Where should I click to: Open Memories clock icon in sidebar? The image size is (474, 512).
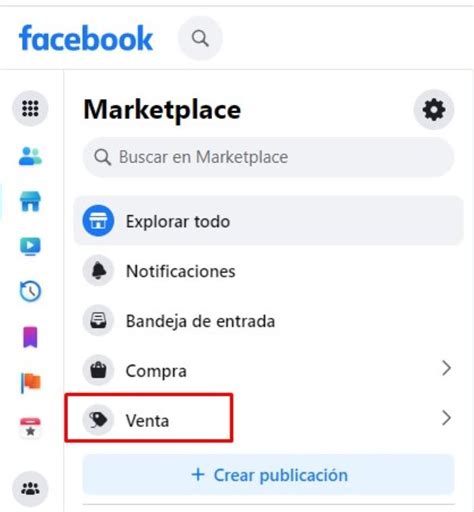tap(30, 291)
